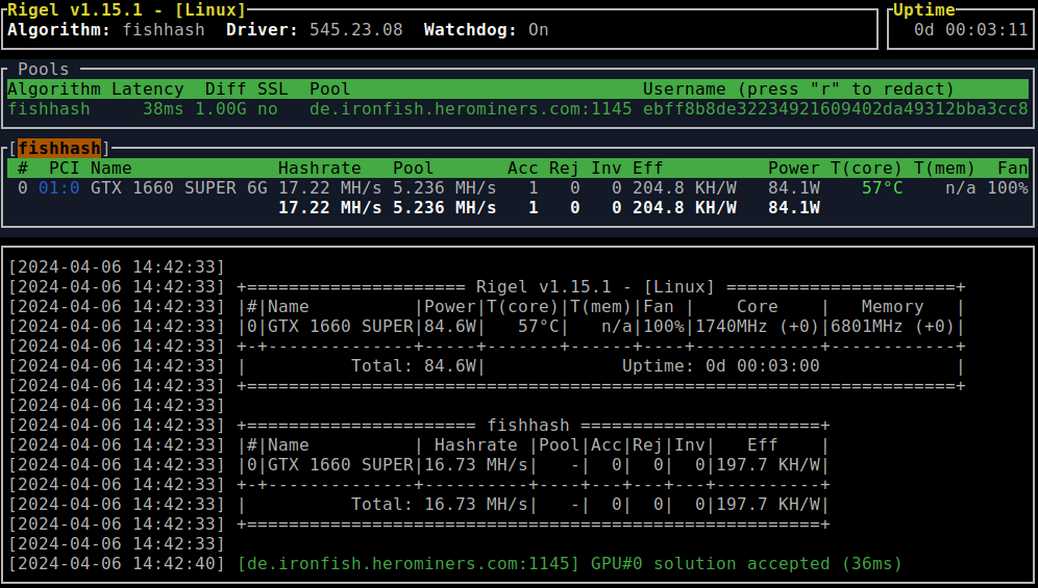The image size is (1038, 588).
Task: Click the PCI column header
Action: tap(64, 168)
